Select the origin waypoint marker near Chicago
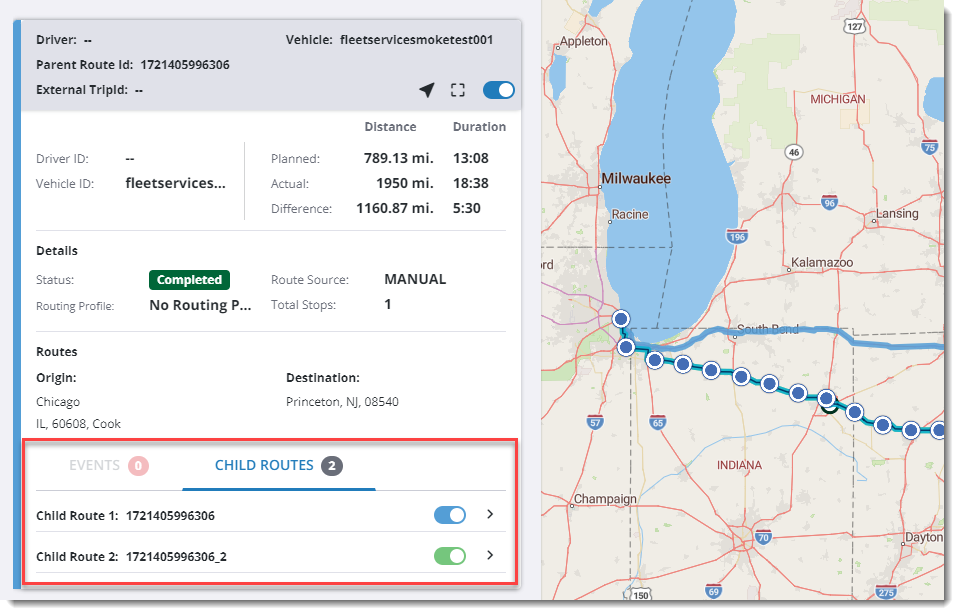 [621, 318]
